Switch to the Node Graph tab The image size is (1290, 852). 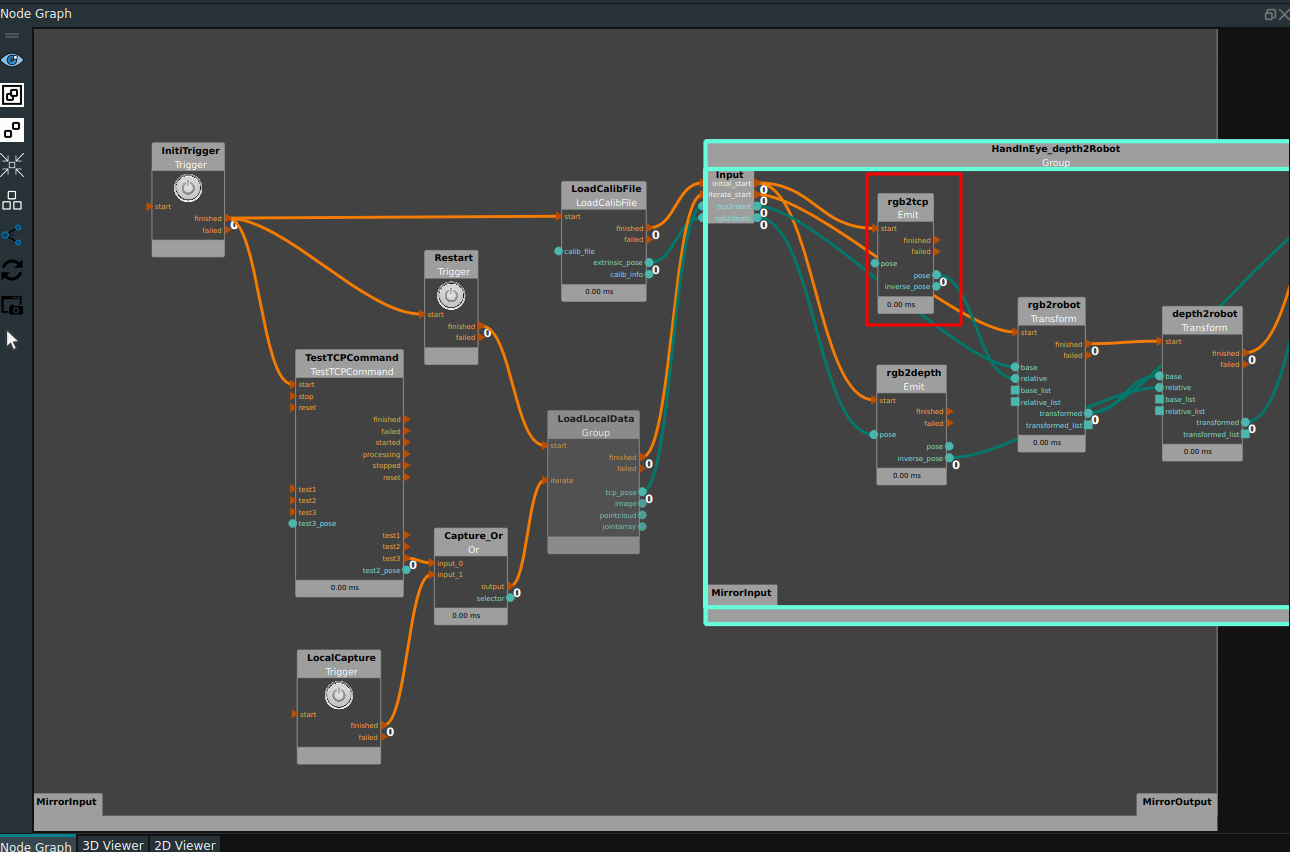point(36,845)
